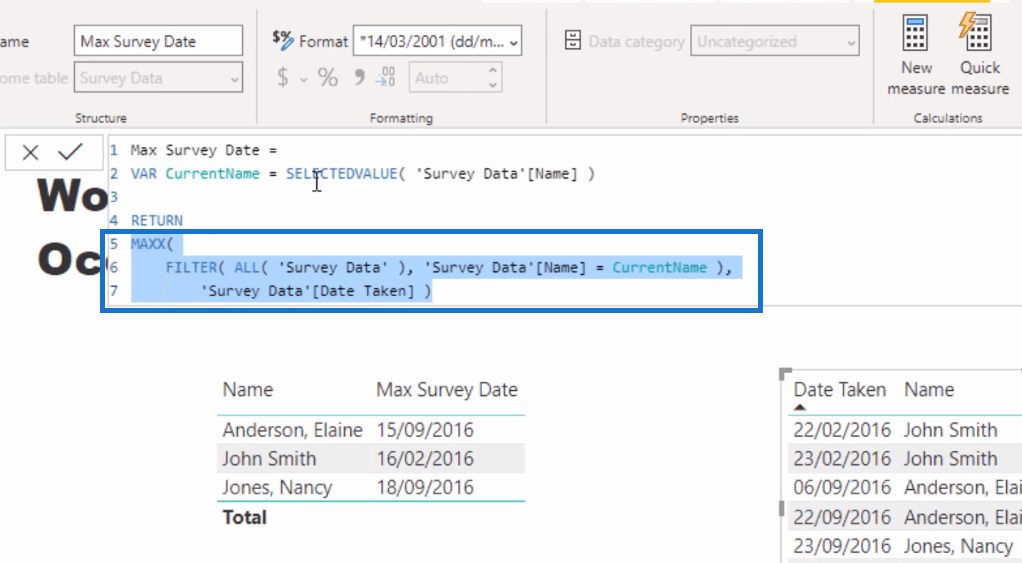Open the Home table dropdown showing Survey Data
This screenshot has height=563, width=1022.
158,78
